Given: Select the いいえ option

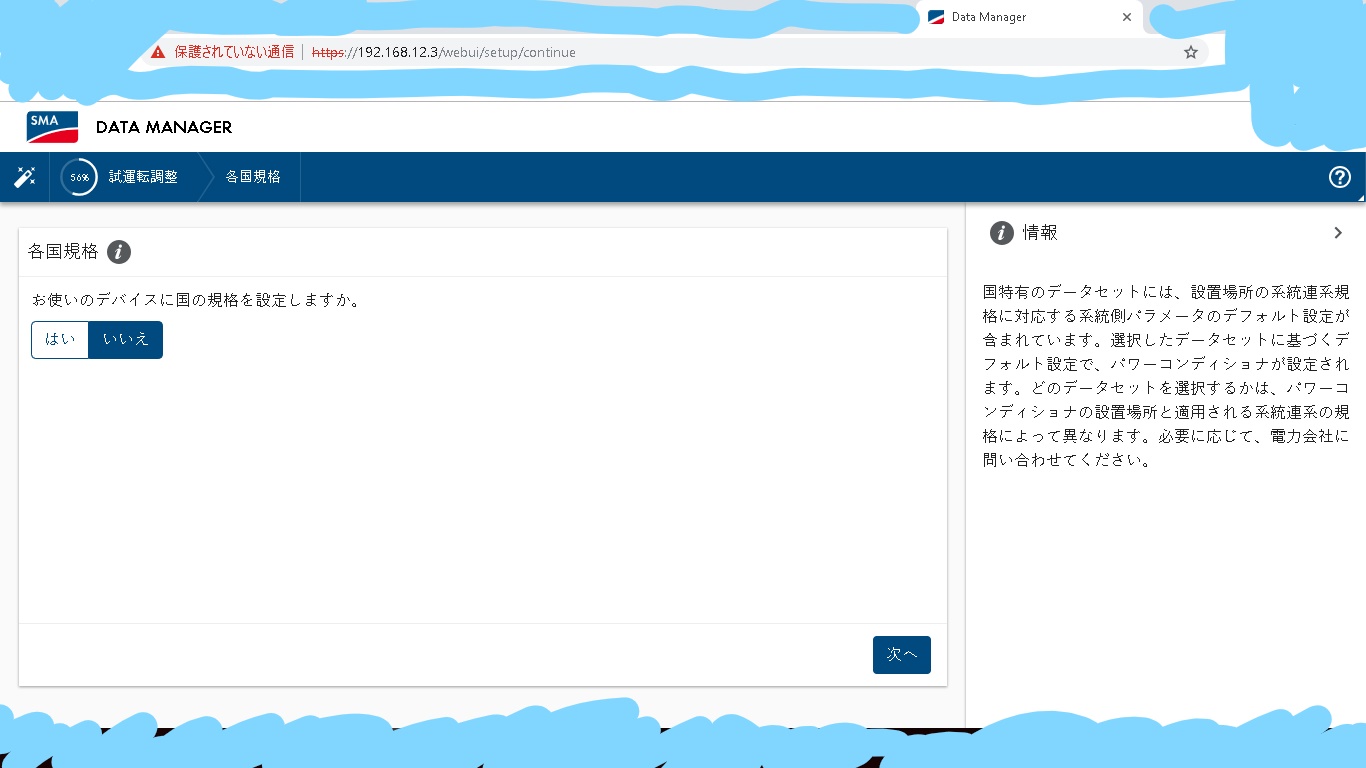Looking at the screenshot, I should [126, 340].
